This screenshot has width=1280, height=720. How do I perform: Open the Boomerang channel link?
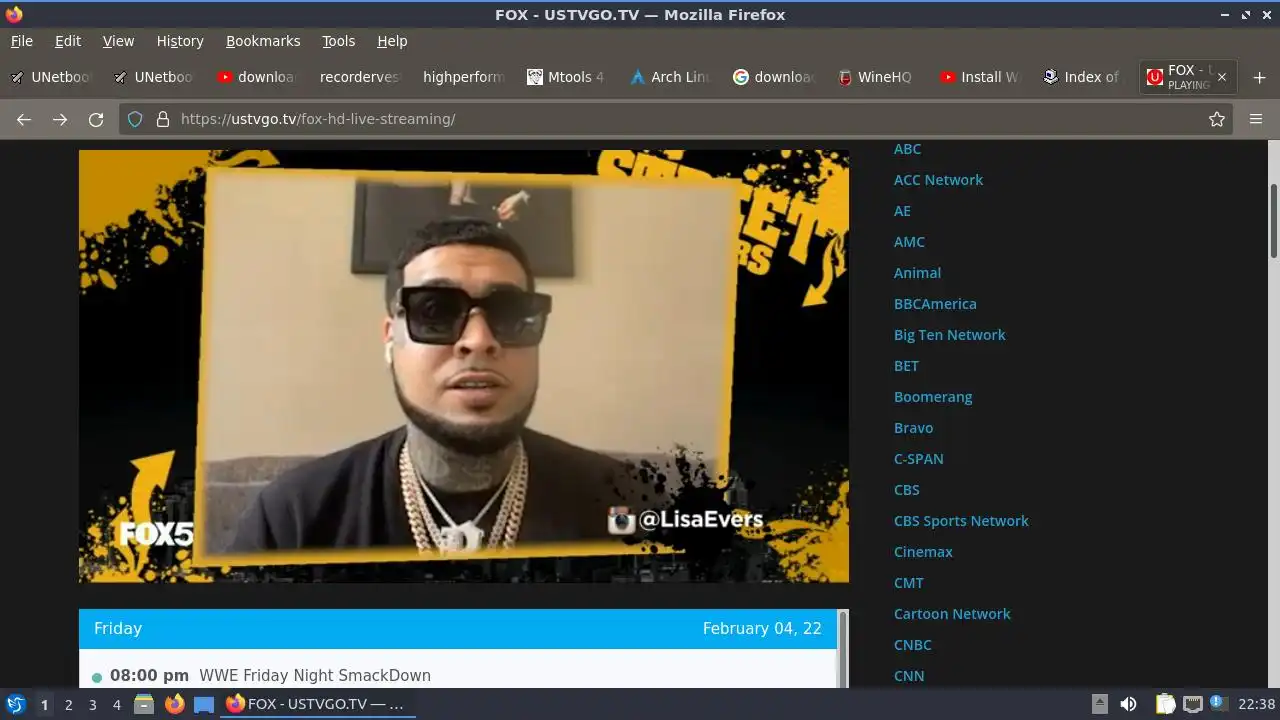click(x=933, y=397)
